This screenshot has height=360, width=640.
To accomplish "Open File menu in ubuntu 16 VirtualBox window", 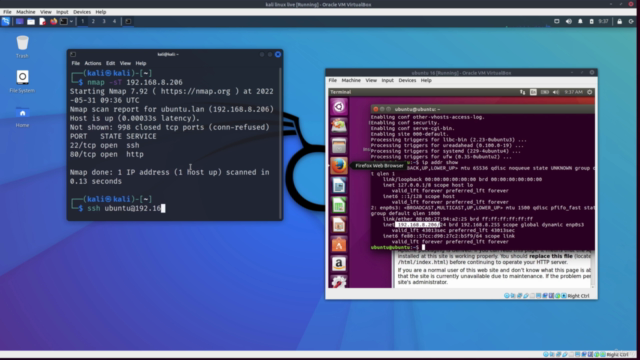I will (x=333, y=80).
